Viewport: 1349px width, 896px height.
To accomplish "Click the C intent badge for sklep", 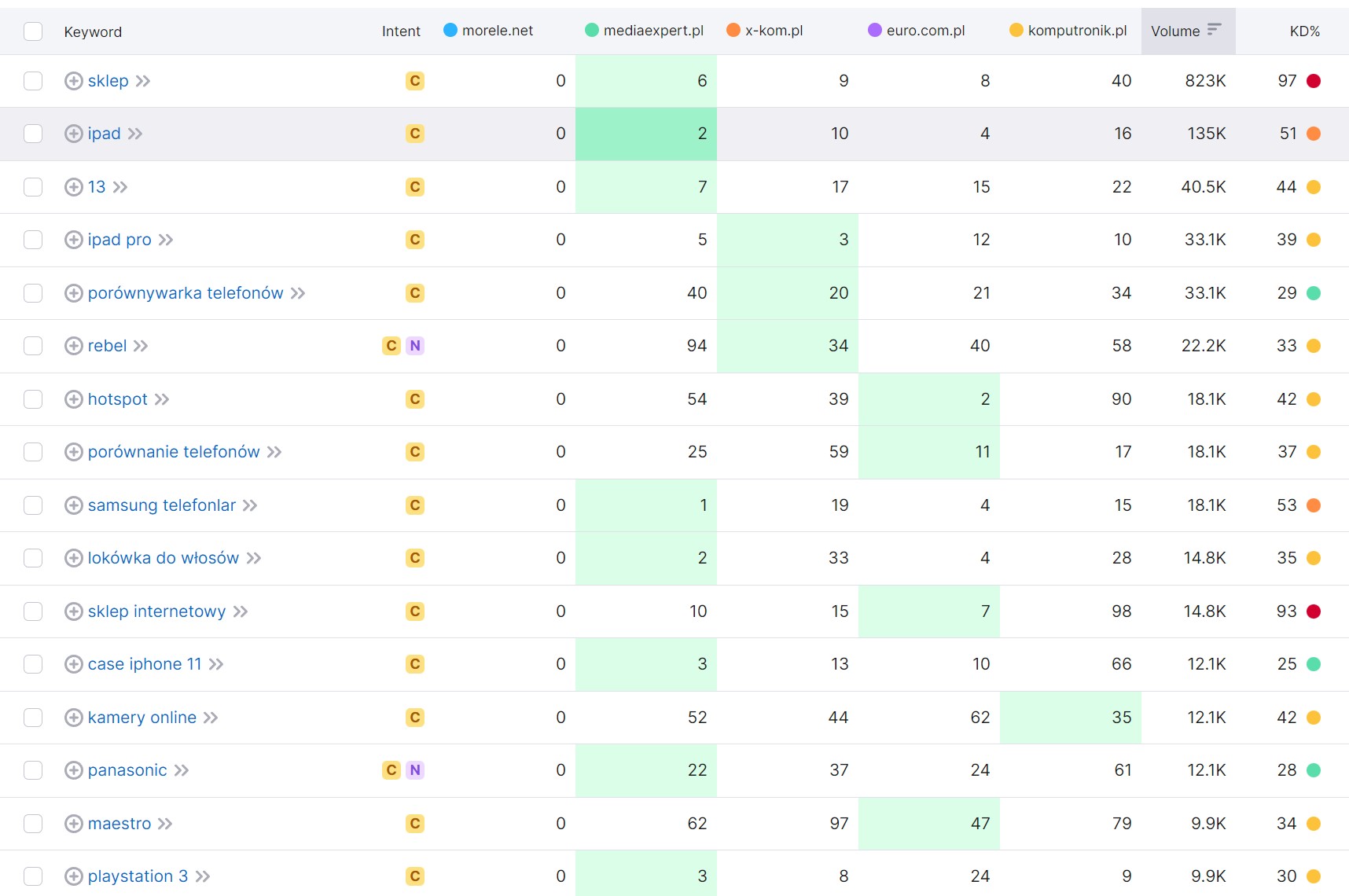I will pos(415,81).
